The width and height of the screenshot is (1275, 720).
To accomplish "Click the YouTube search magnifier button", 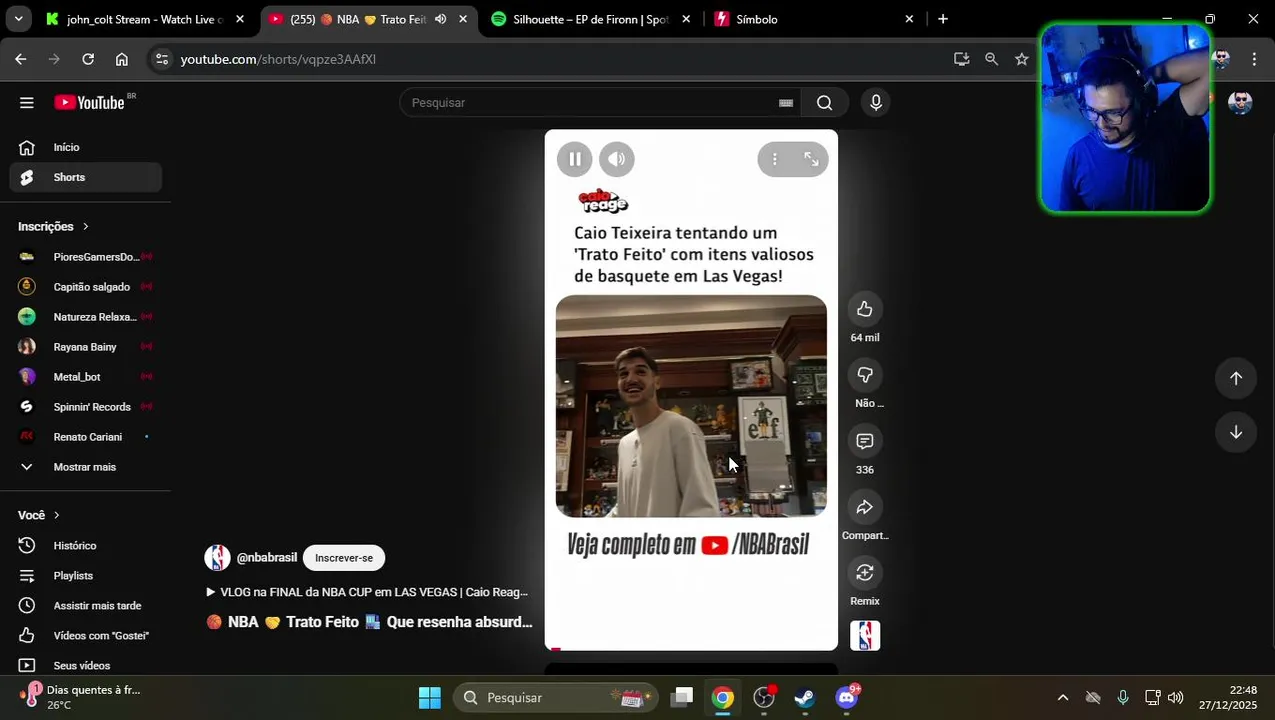I will 824,102.
